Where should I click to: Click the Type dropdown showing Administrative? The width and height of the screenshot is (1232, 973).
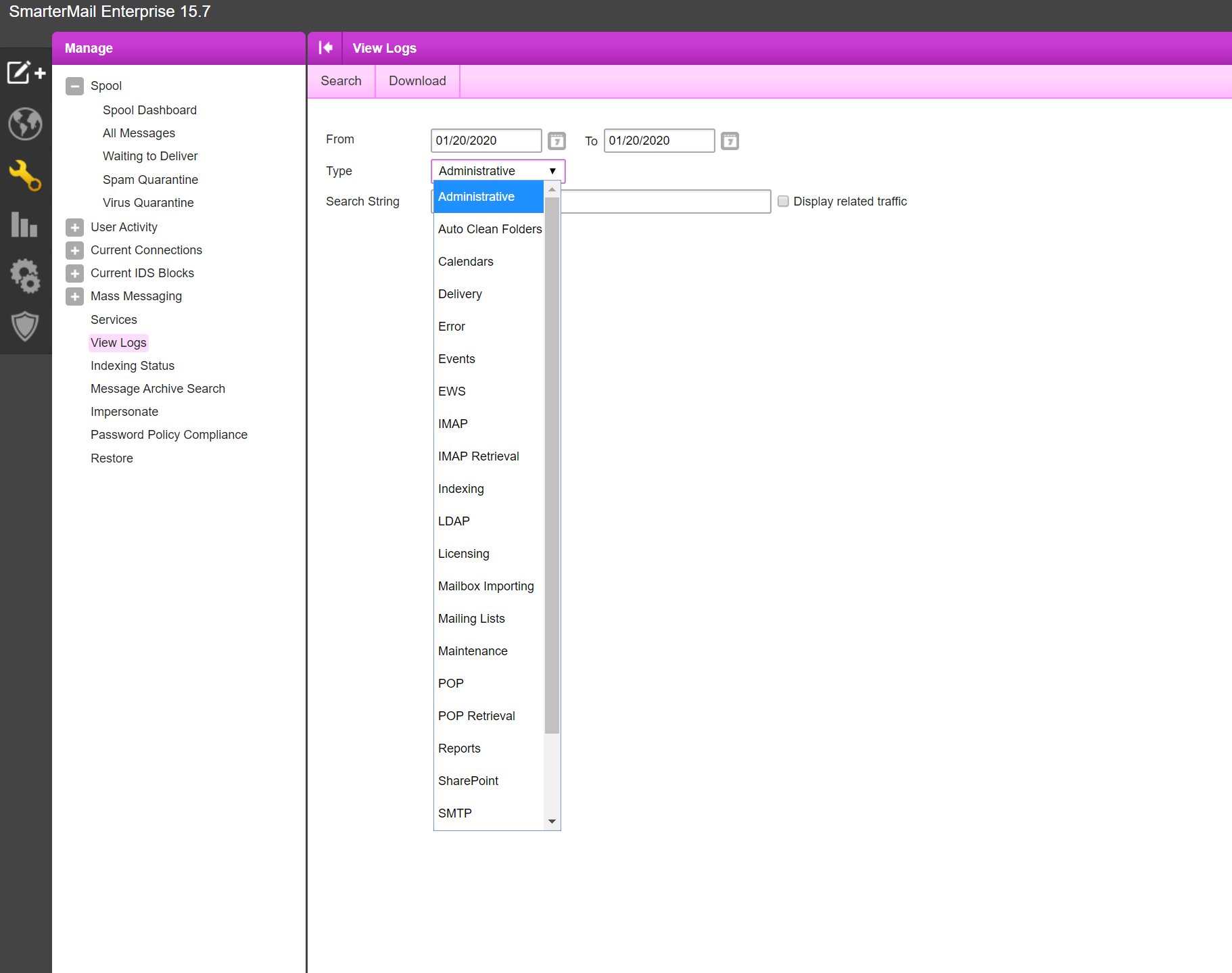click(x=498, y=171)
